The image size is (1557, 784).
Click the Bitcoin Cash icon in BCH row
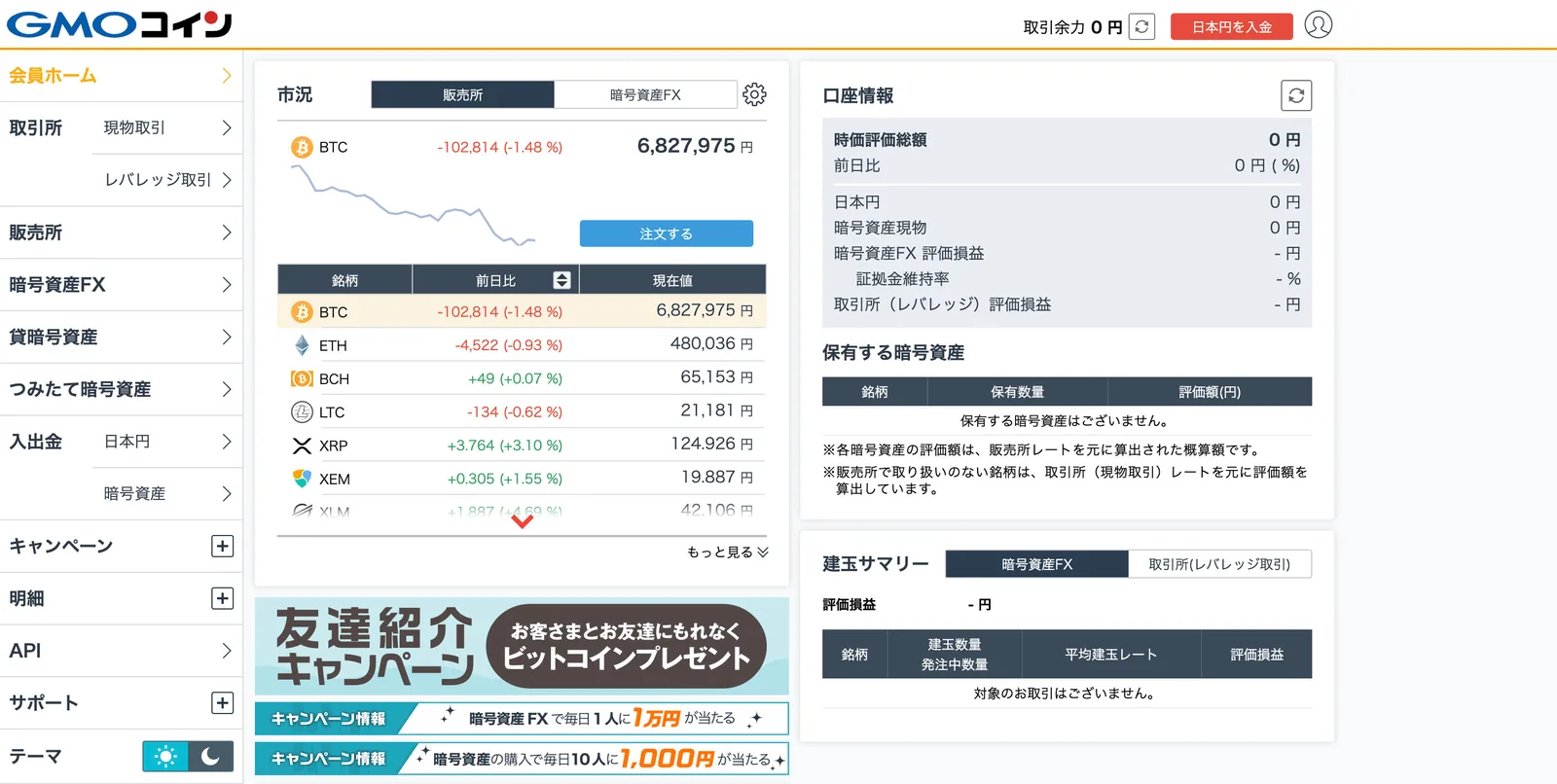pos(302,378)
